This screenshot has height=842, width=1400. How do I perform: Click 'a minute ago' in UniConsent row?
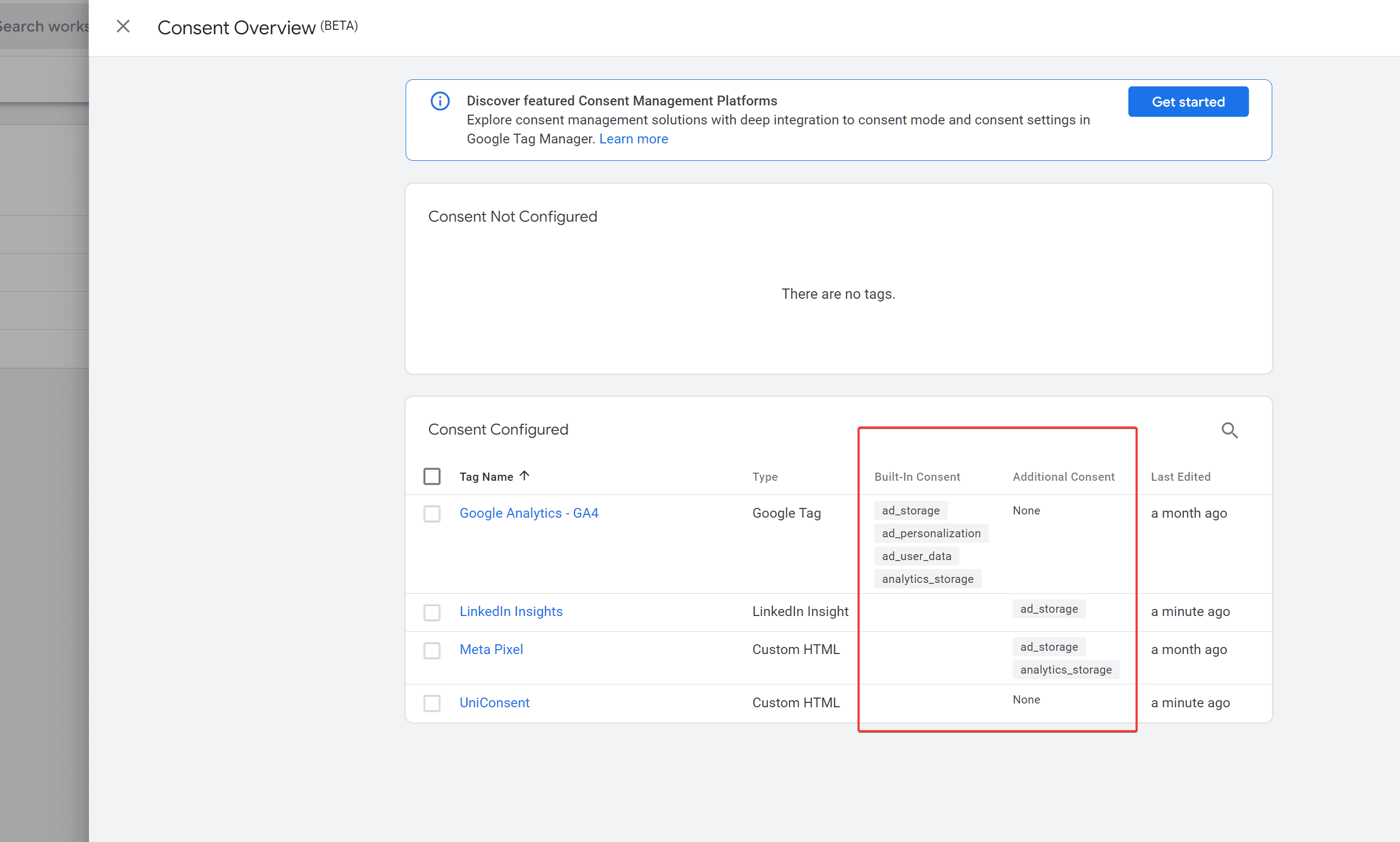tap(1190, 702)
